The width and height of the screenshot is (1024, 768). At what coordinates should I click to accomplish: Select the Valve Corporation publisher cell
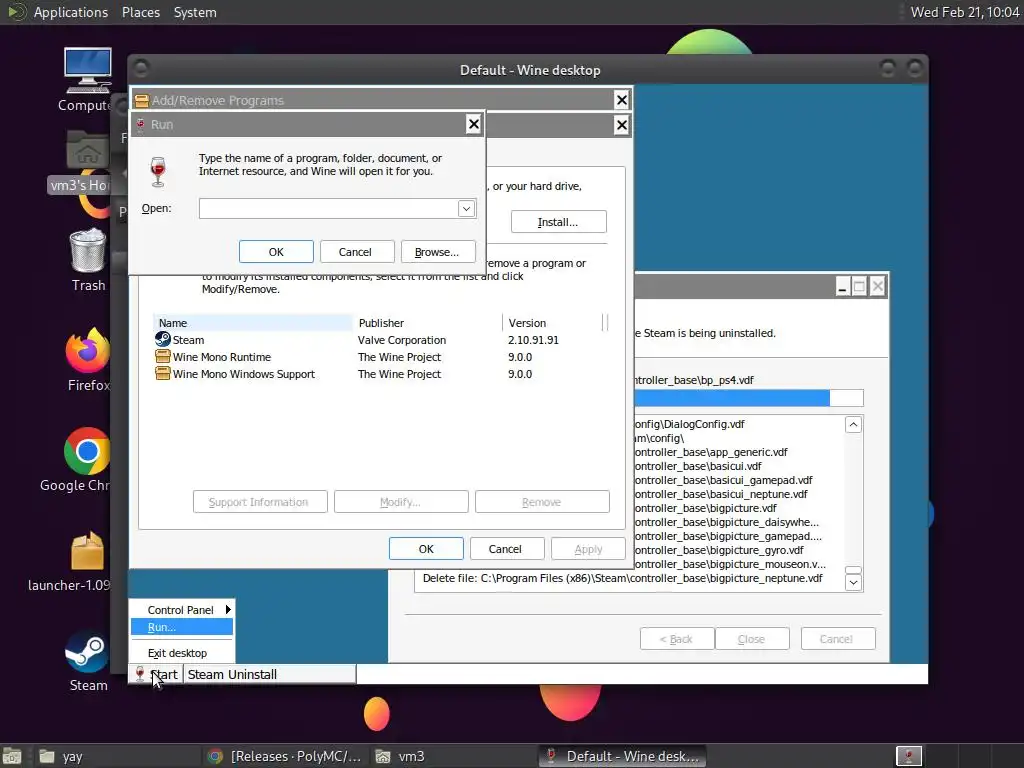pos(402,340)
